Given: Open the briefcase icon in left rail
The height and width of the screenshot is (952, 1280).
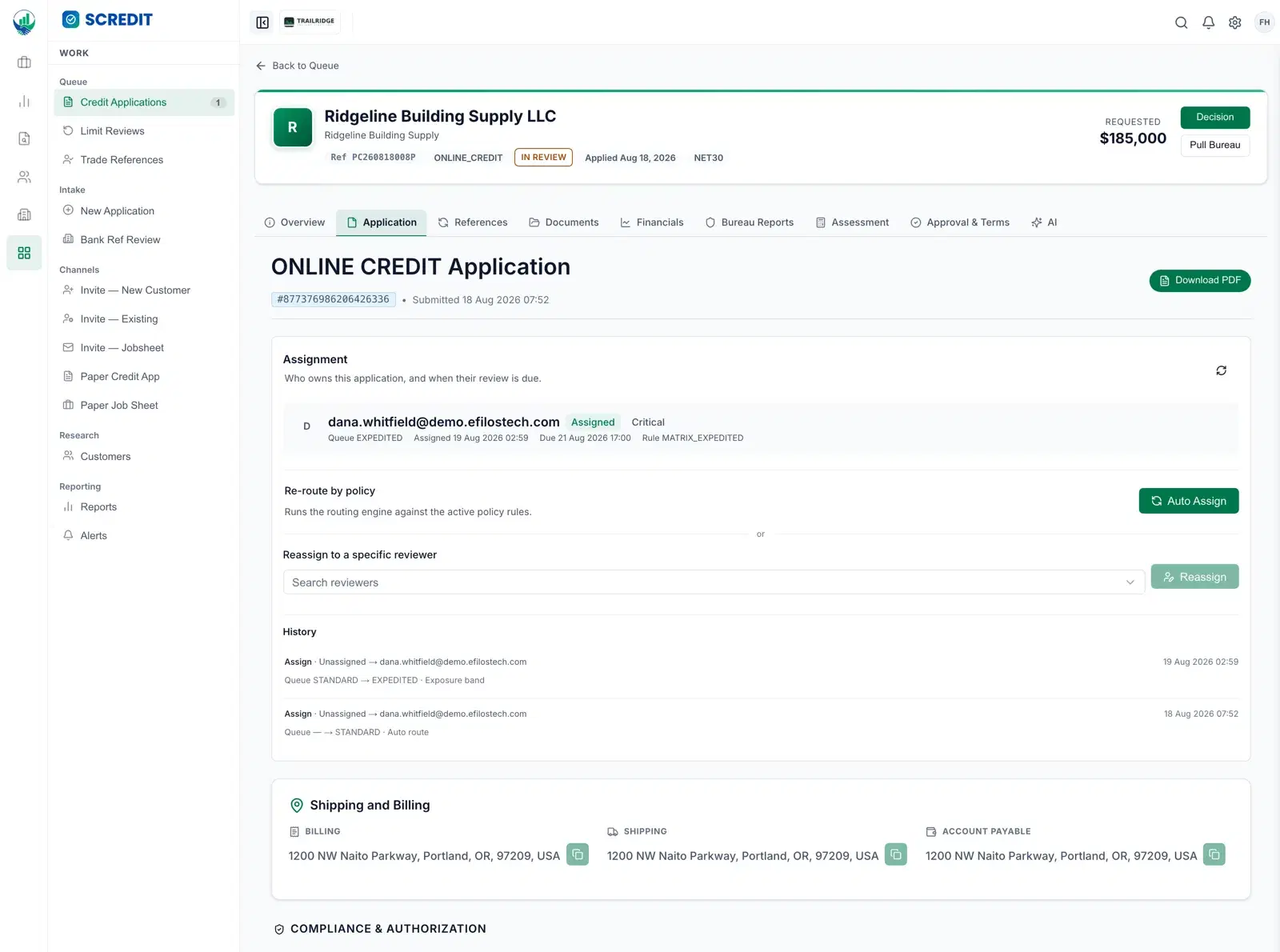Looking at the screenshot, I should (x=24, y=62).
